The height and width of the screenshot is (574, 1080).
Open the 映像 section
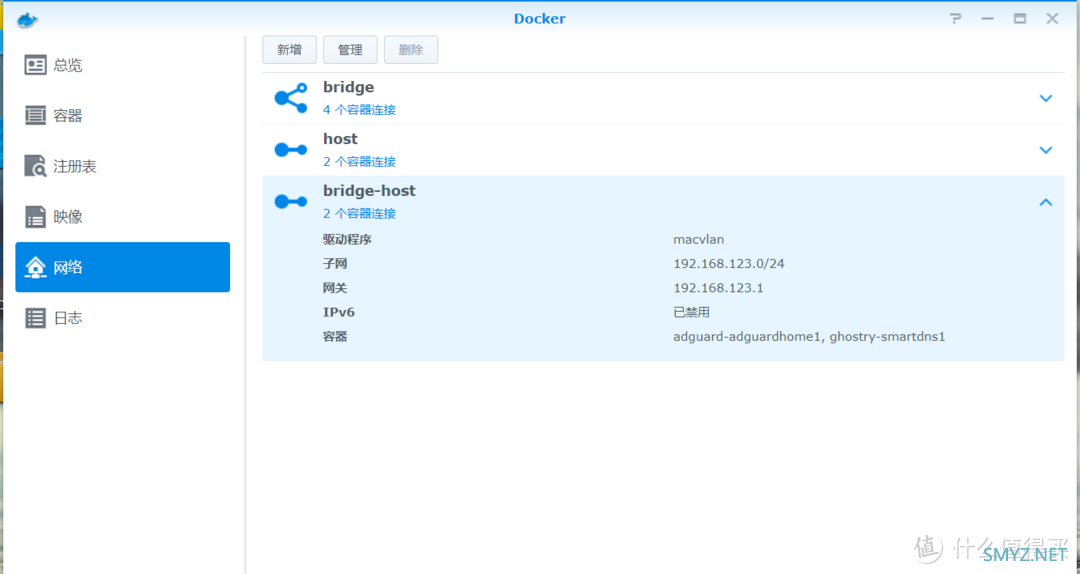point(123,216)
